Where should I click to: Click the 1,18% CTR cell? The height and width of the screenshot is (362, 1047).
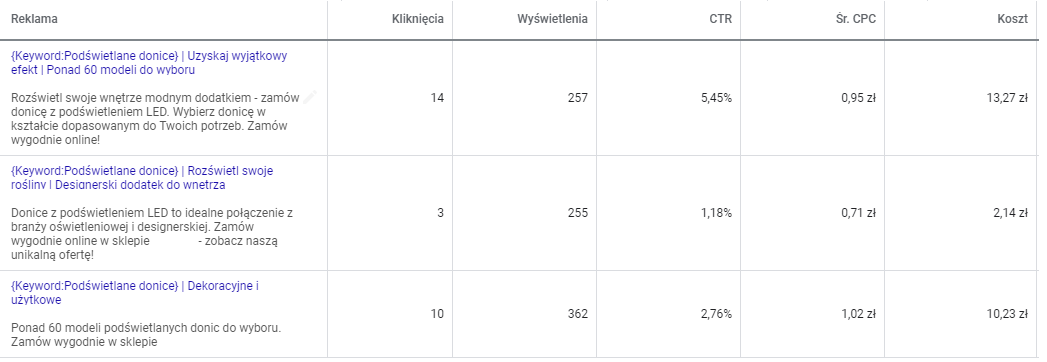pos(716,213)
